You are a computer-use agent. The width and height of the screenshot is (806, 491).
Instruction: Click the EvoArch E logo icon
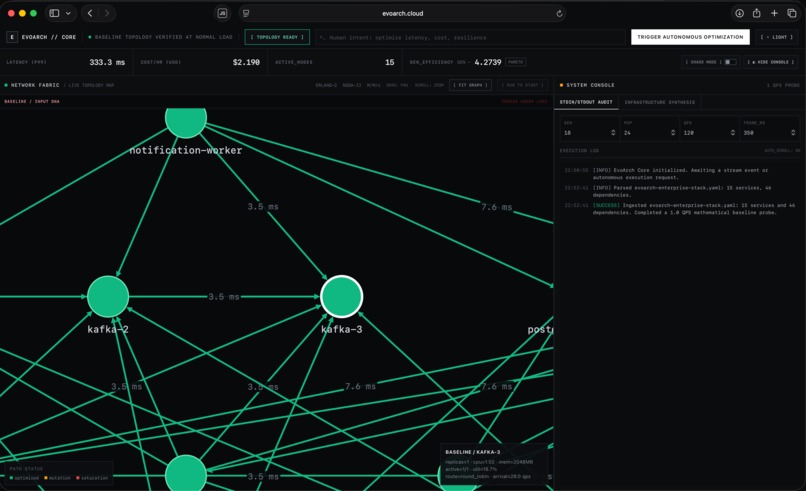tap(12, 37)
